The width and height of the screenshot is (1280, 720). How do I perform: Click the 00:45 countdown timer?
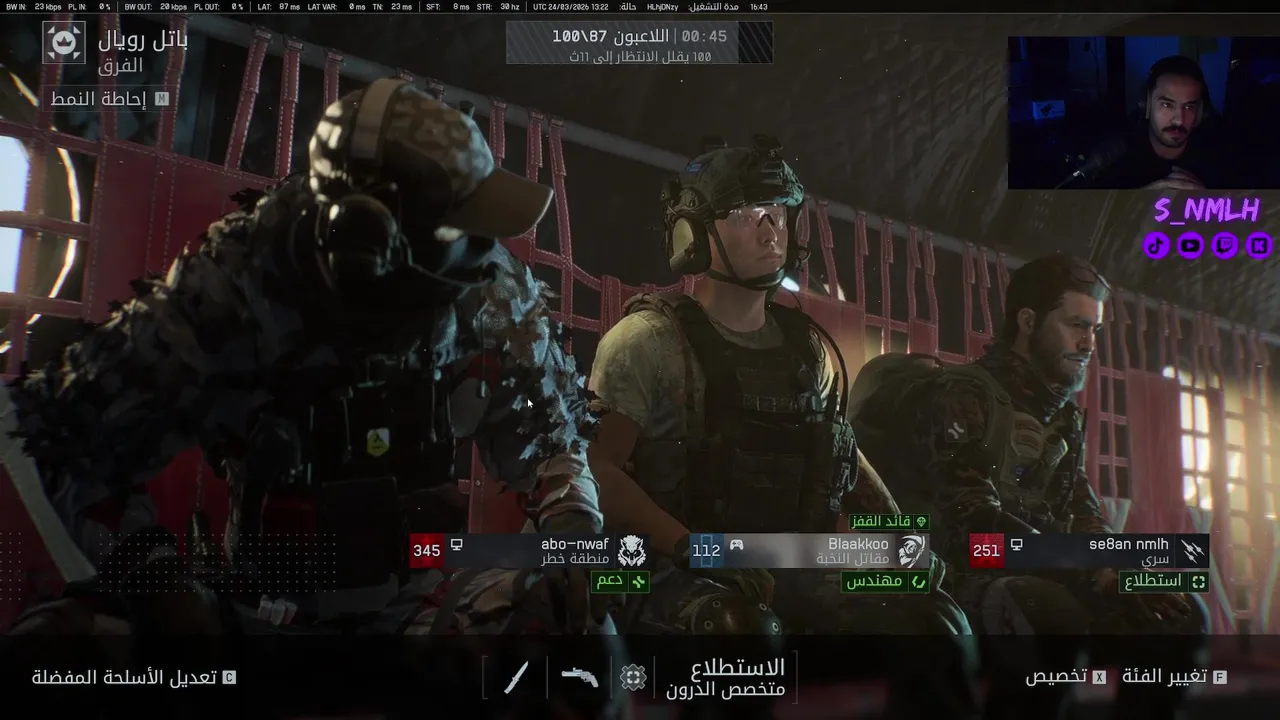click(704, 36)
